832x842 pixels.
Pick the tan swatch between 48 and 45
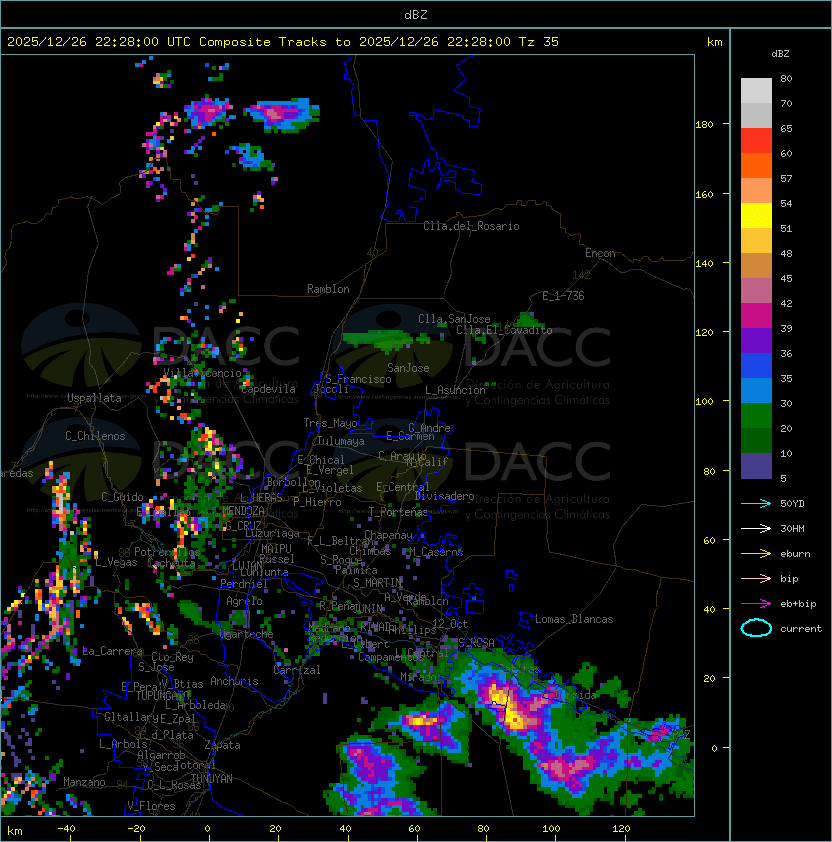click(756, 265)
